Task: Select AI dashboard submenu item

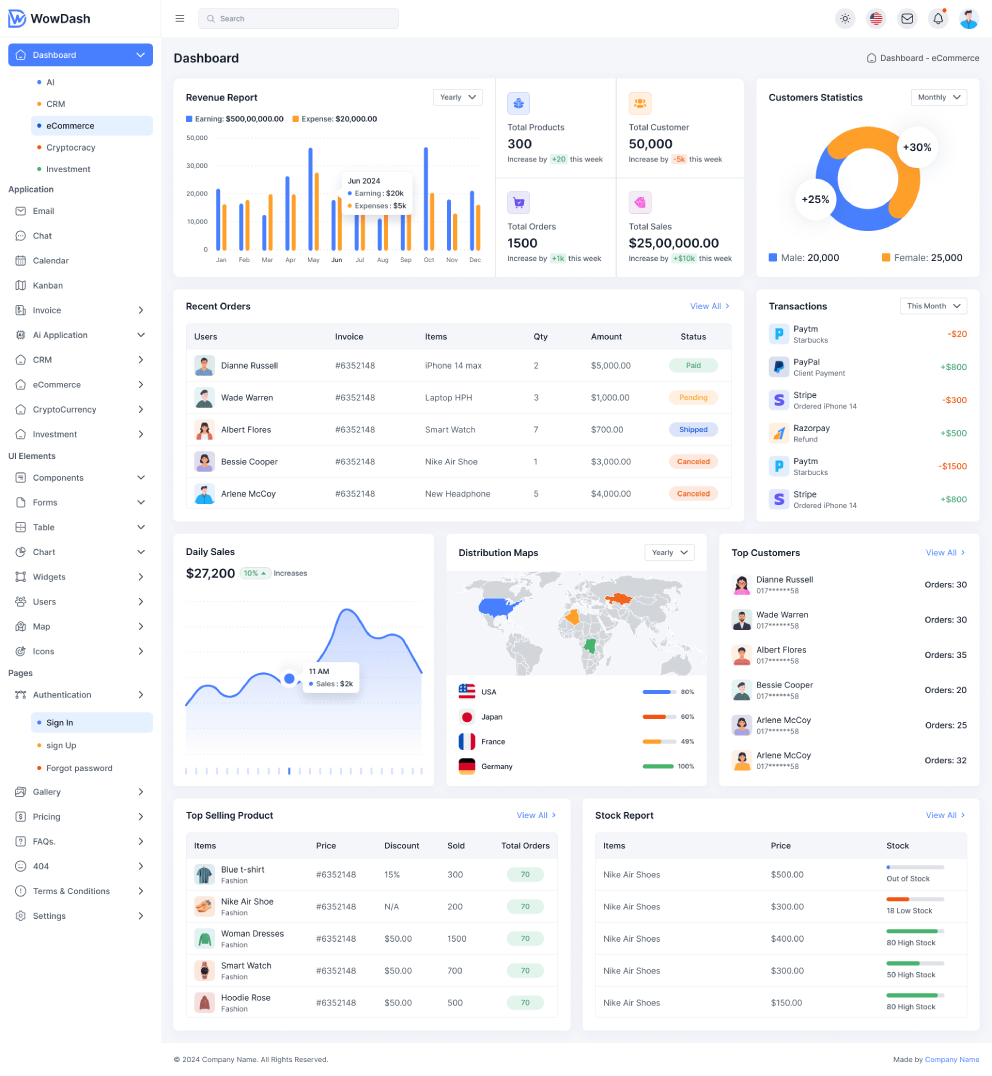Action: tap(92, 82)
